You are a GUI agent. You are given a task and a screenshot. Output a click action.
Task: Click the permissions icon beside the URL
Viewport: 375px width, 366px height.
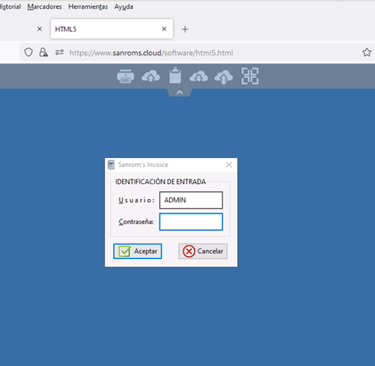pos(60,52)
